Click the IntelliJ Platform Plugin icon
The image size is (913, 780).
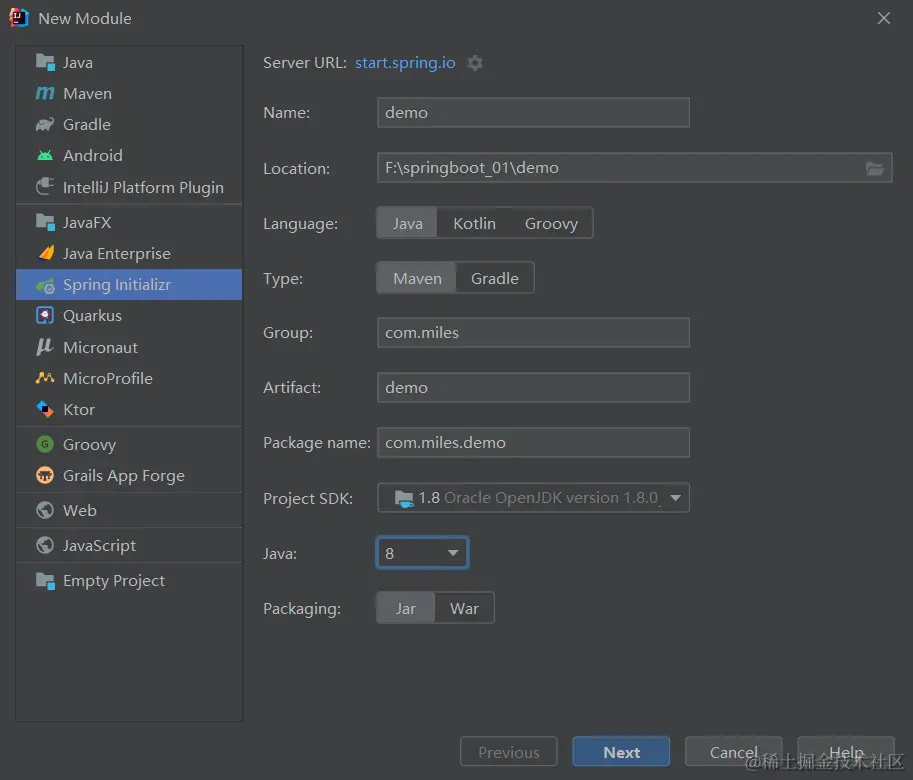coord(45,187)
